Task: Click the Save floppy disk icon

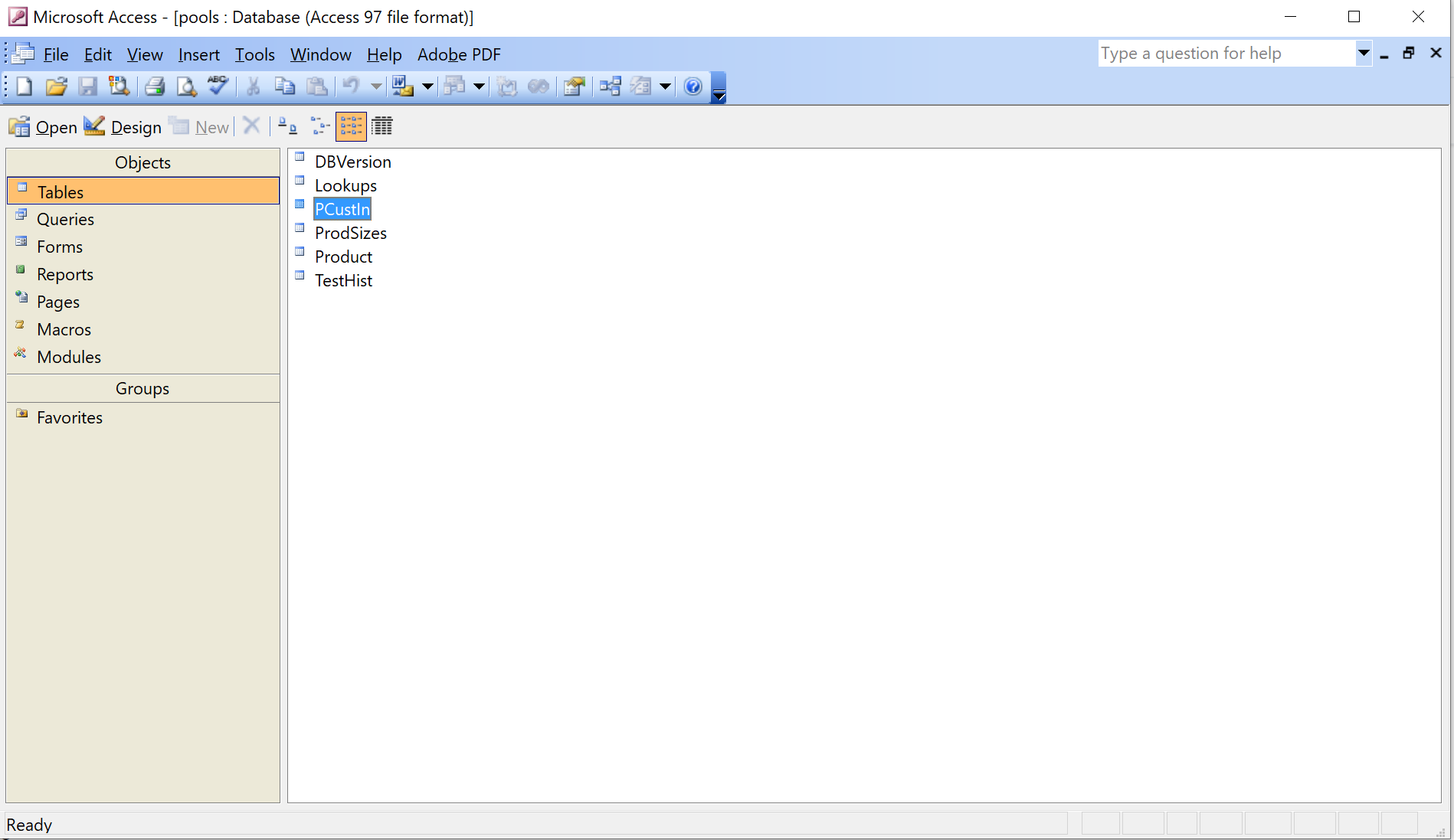Action: tap(88, 87)
